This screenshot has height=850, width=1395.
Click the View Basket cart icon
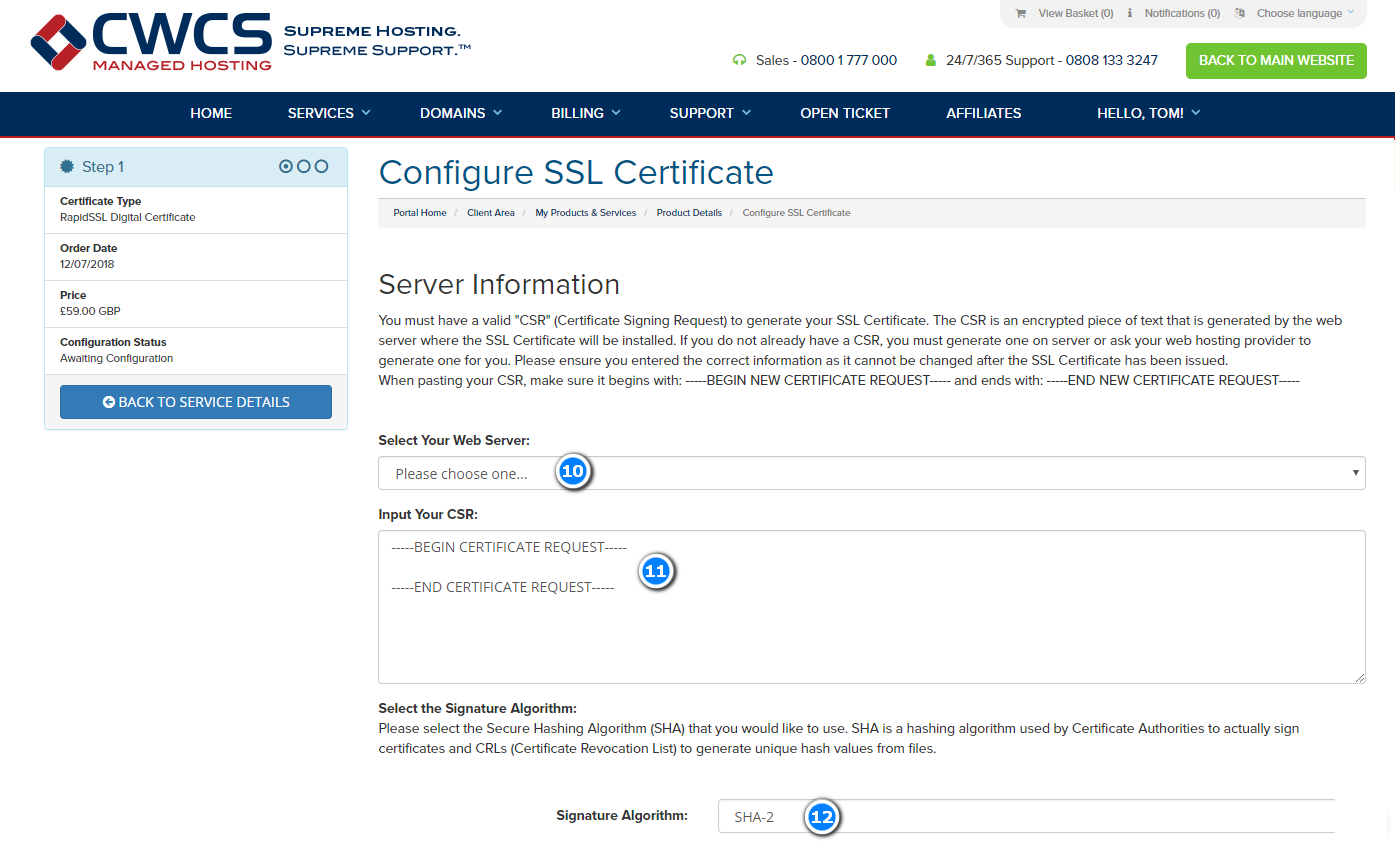[1021, 14]
